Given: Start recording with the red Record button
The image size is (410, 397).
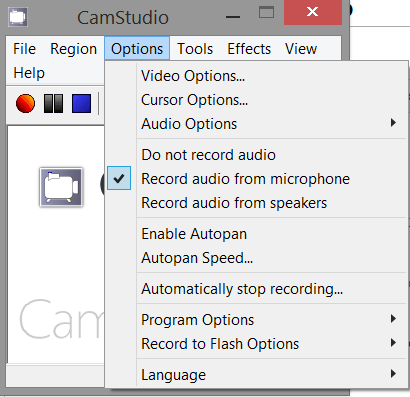Looking at the screenshot, I should 25,103.
